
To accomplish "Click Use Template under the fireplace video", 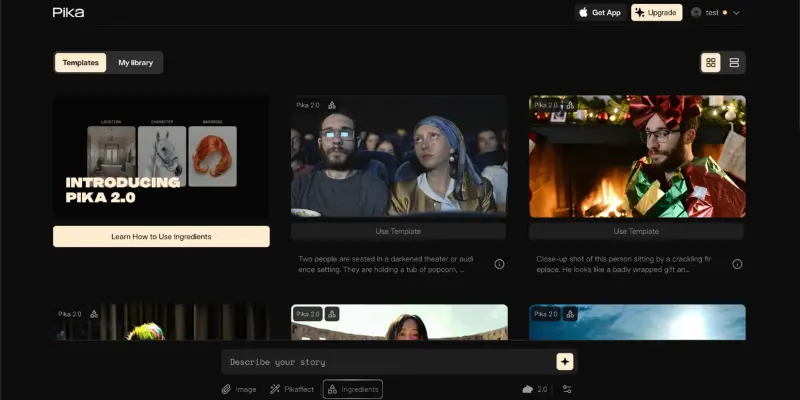I will [x=636, y=231].
